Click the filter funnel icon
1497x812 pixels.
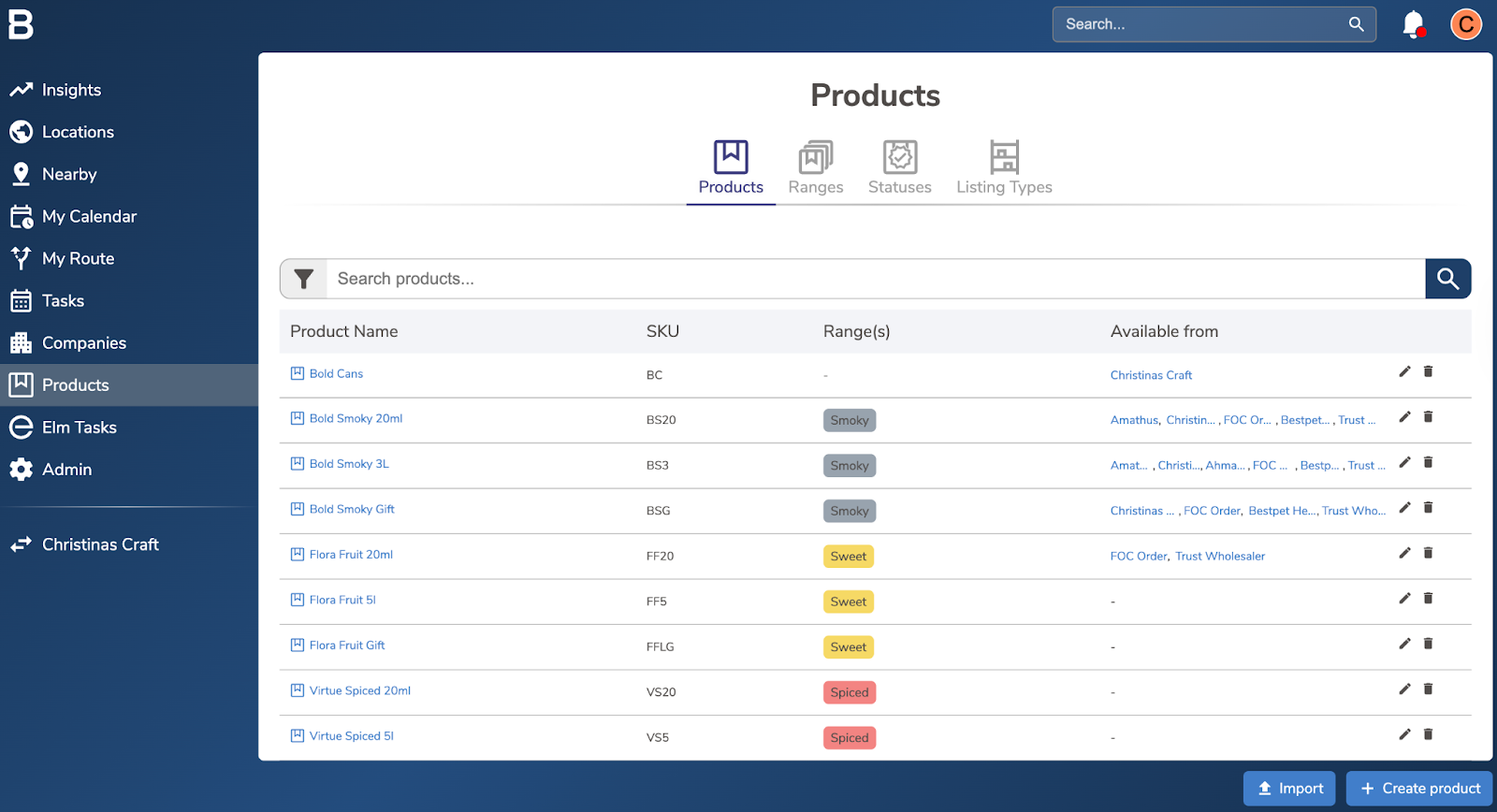(x=303, y=279)
